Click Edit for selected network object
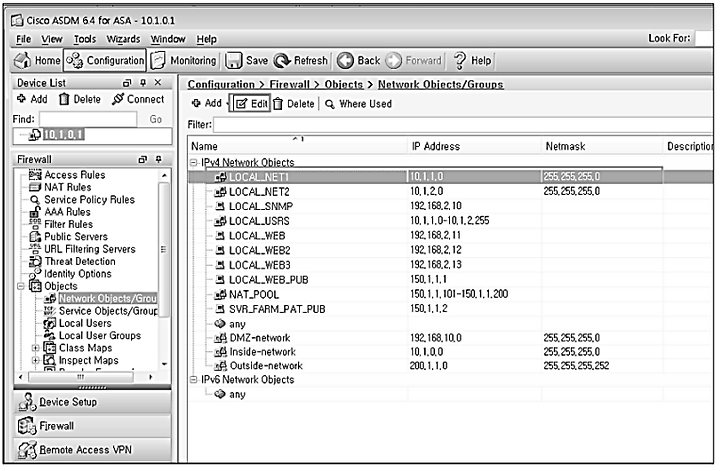Screen dimensions: 720x471 (252, 104)
